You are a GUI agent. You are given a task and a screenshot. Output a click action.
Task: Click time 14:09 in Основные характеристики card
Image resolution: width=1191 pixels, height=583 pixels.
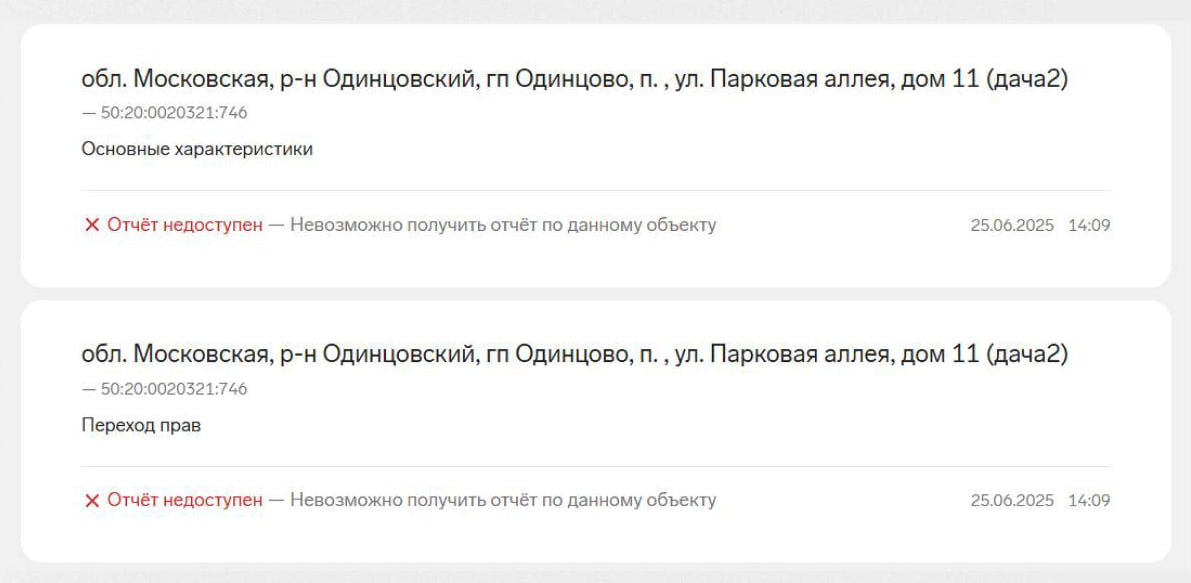click(1089, 225)
